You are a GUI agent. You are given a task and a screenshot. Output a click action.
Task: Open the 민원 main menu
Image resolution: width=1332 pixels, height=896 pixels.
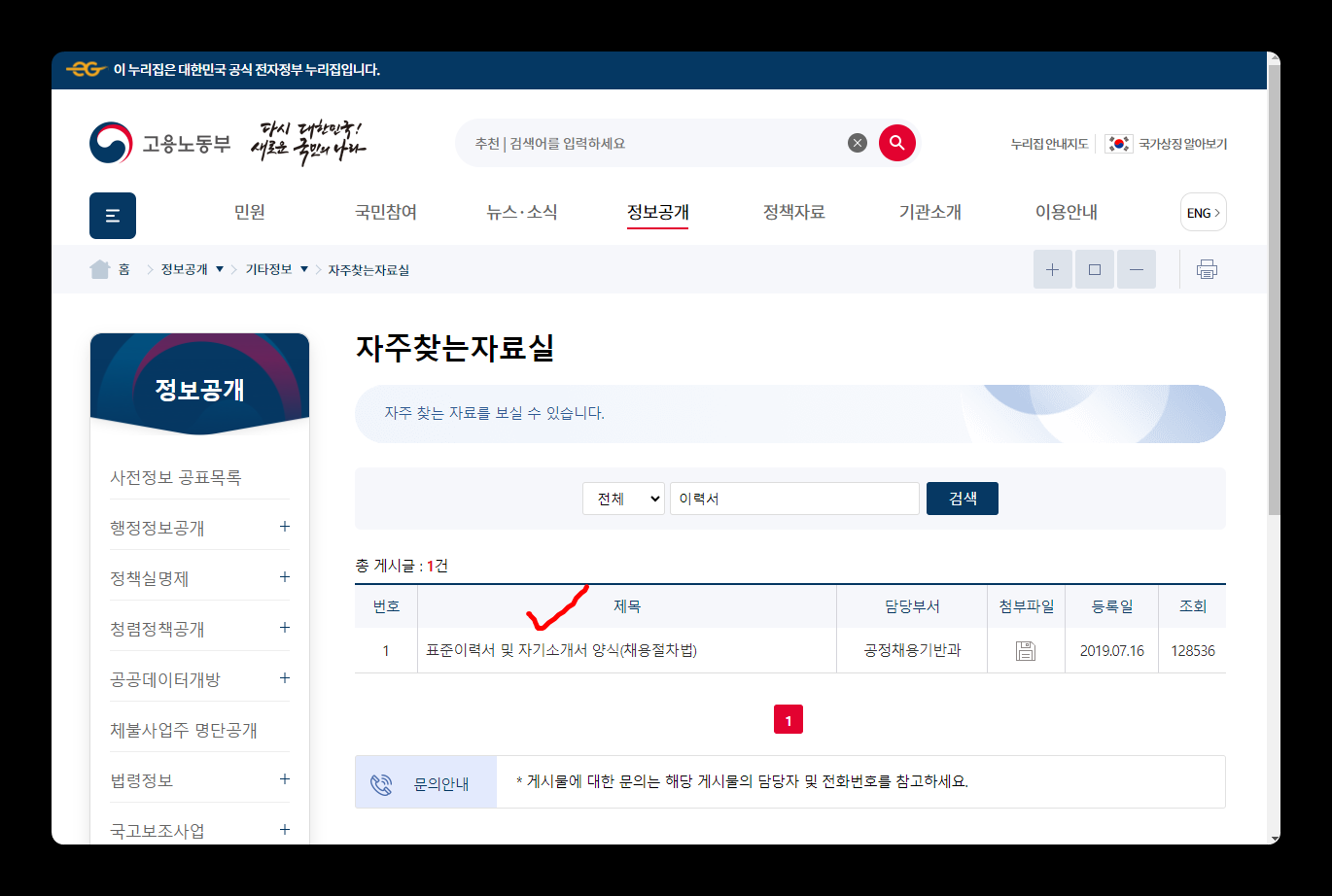pos(250,212)
